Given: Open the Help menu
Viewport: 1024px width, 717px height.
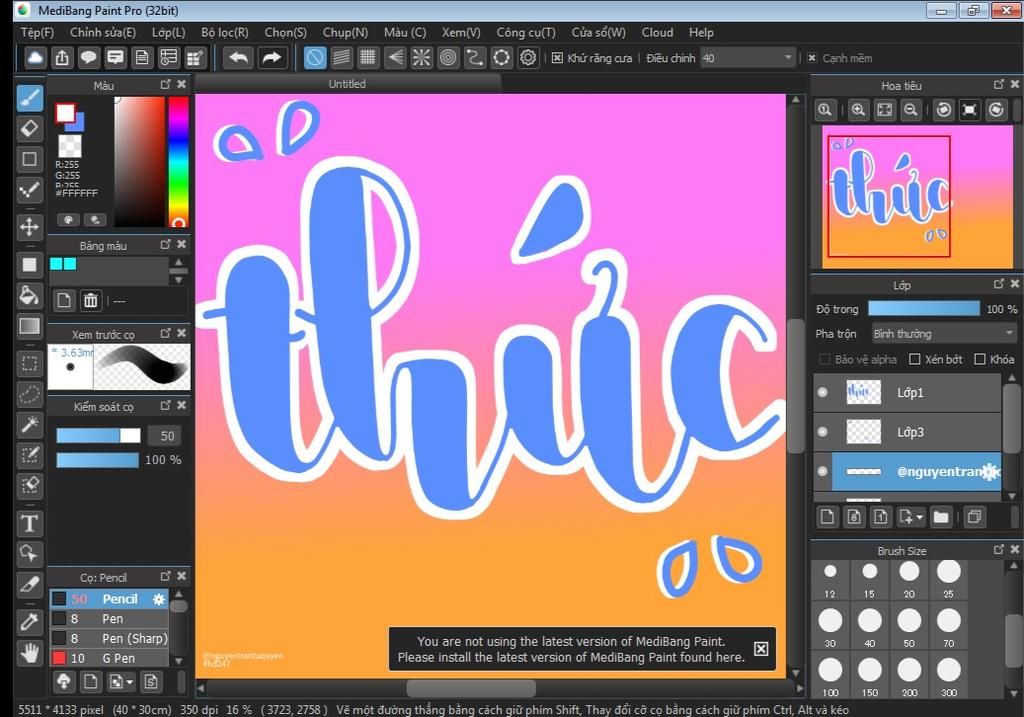Looking at the screenshot, I should 701,33.
